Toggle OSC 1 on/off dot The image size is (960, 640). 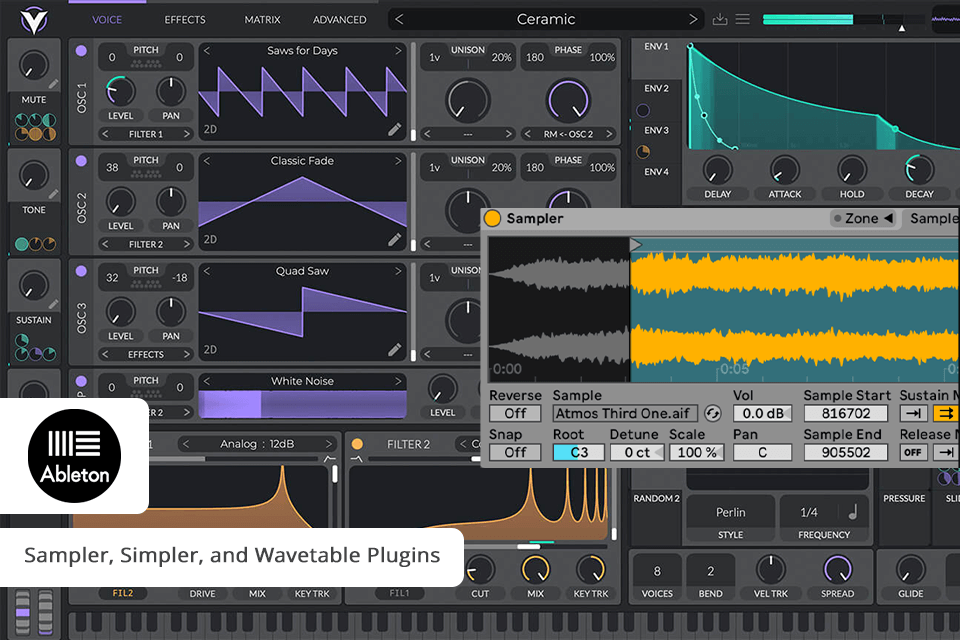(81, 51)
